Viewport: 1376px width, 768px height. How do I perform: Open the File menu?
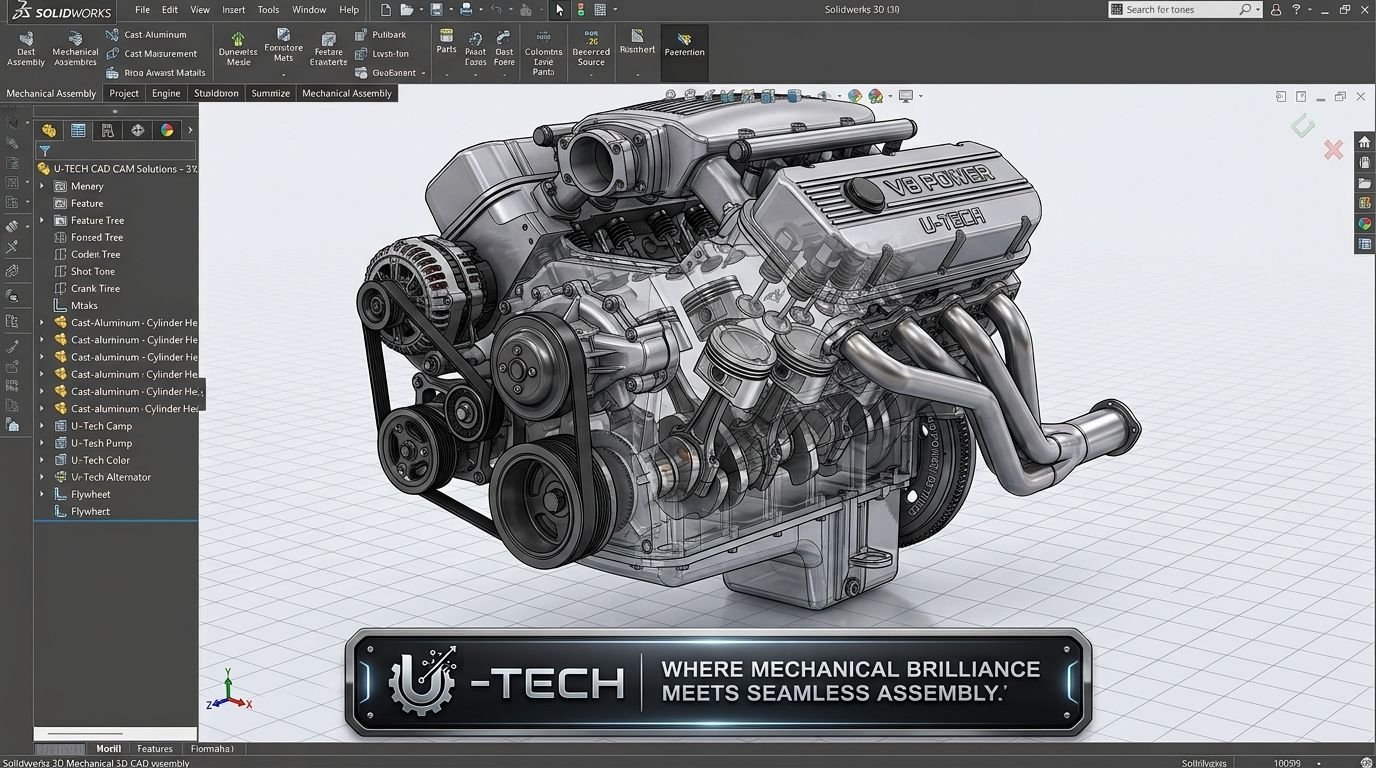pos(143,9)
